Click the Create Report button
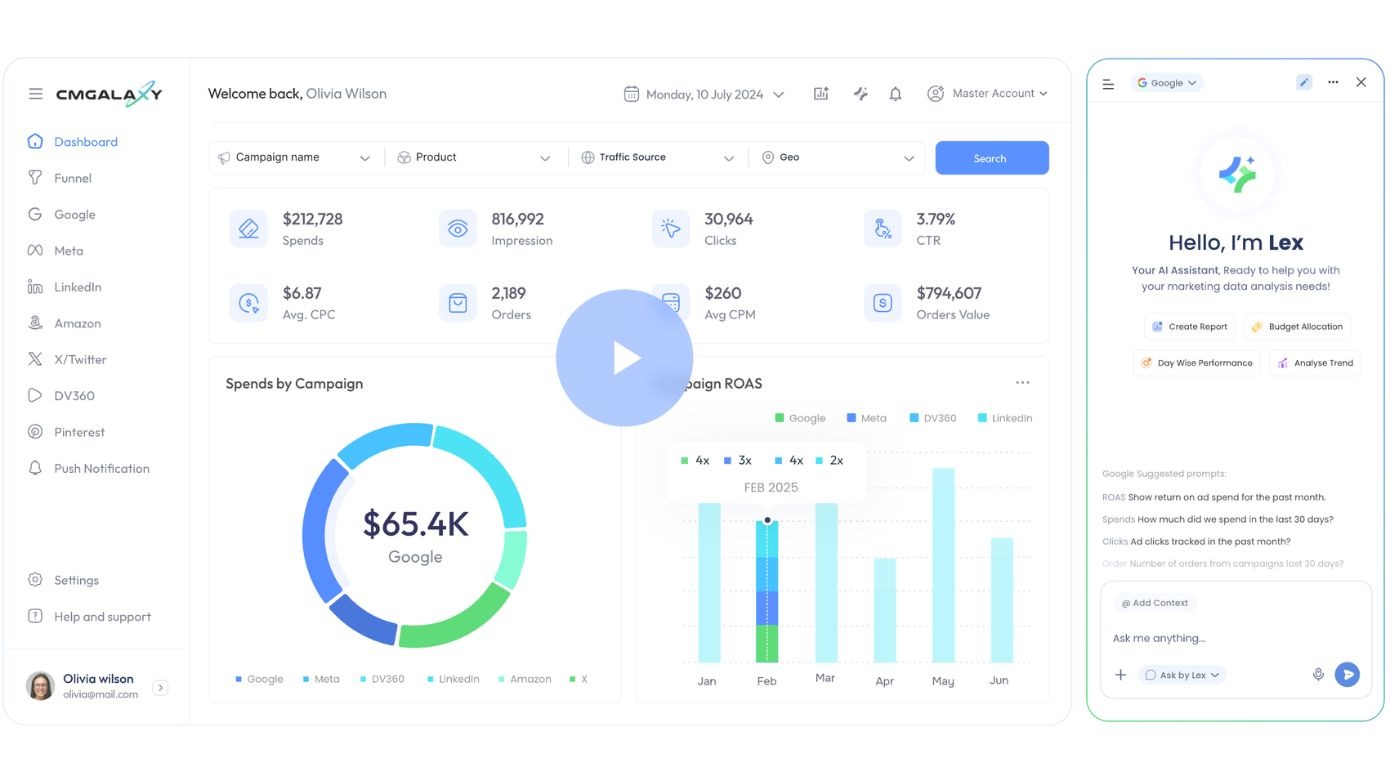The width and height of the screenshot is (1390, 782). pyautogui.click(x=1190, y=327)
